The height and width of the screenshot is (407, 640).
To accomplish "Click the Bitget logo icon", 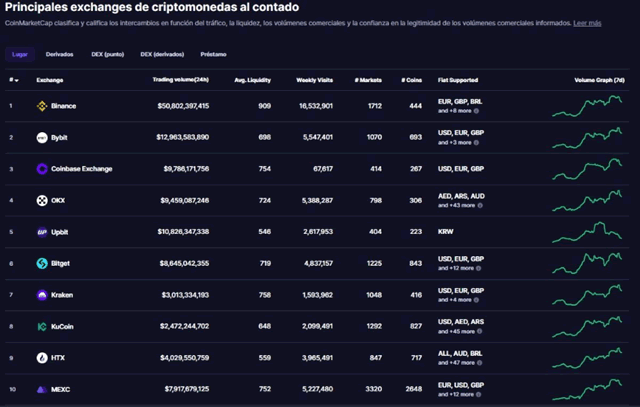I will click(x=43, y=264).
